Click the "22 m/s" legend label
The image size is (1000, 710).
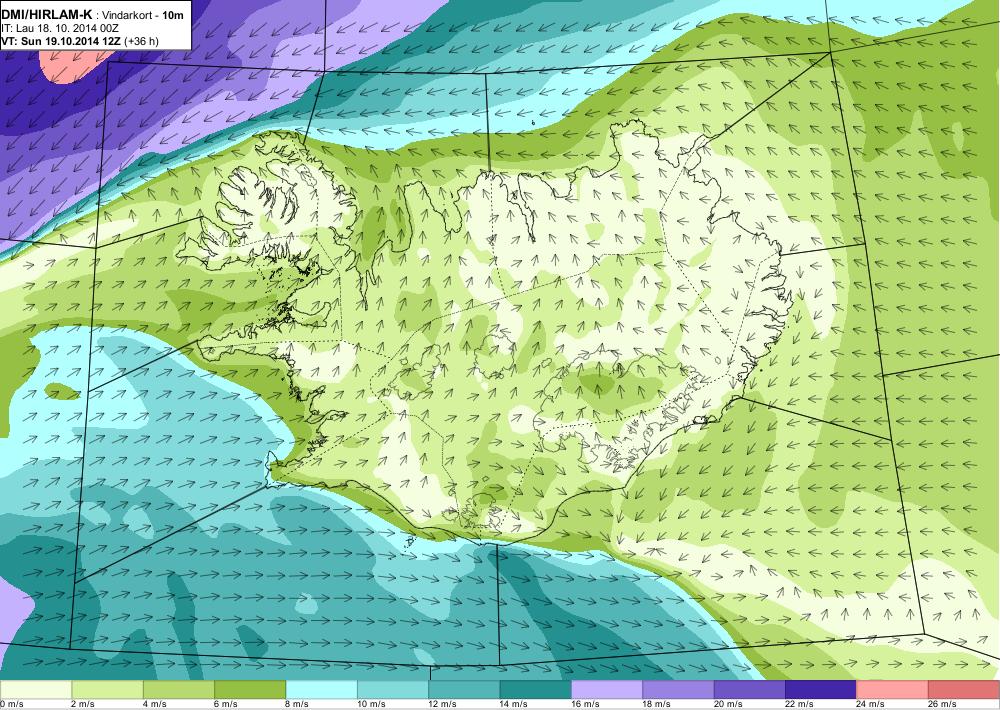click(x=800, y=704)
